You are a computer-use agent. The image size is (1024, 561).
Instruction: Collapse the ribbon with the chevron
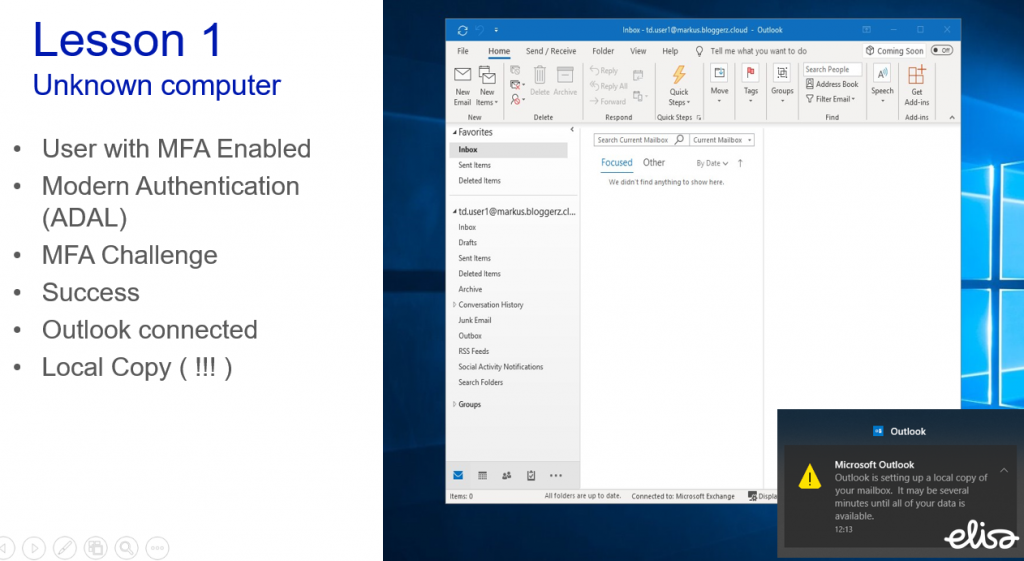[x=952, y=118]
